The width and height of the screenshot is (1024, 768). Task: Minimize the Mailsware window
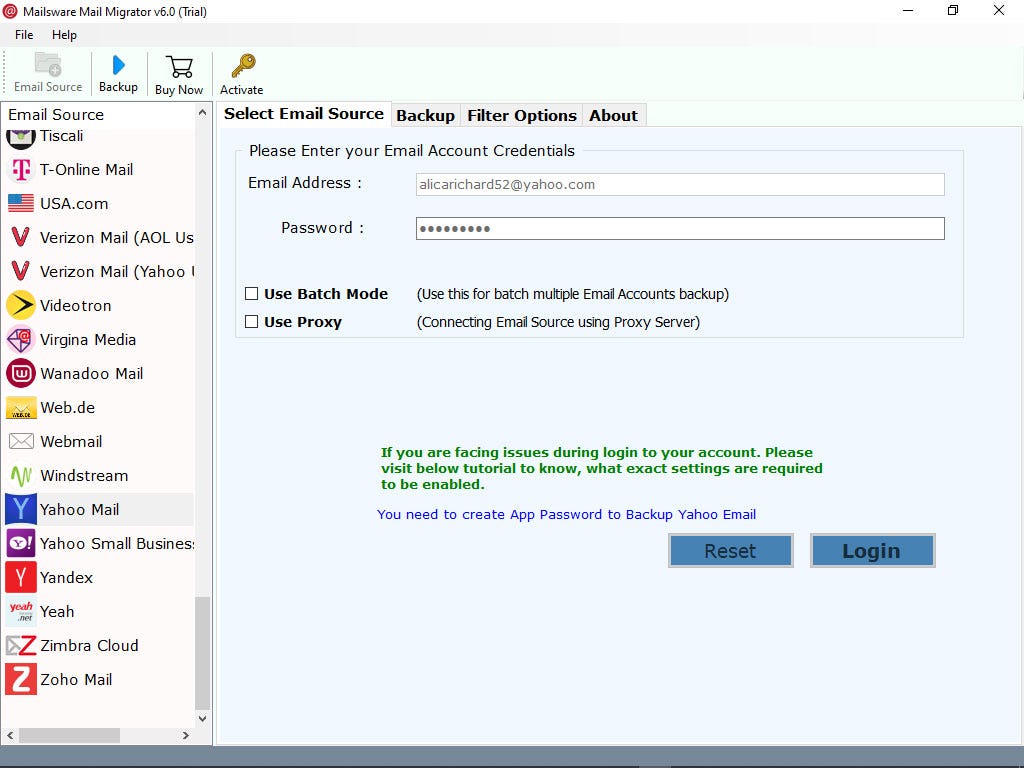point(908,10)
